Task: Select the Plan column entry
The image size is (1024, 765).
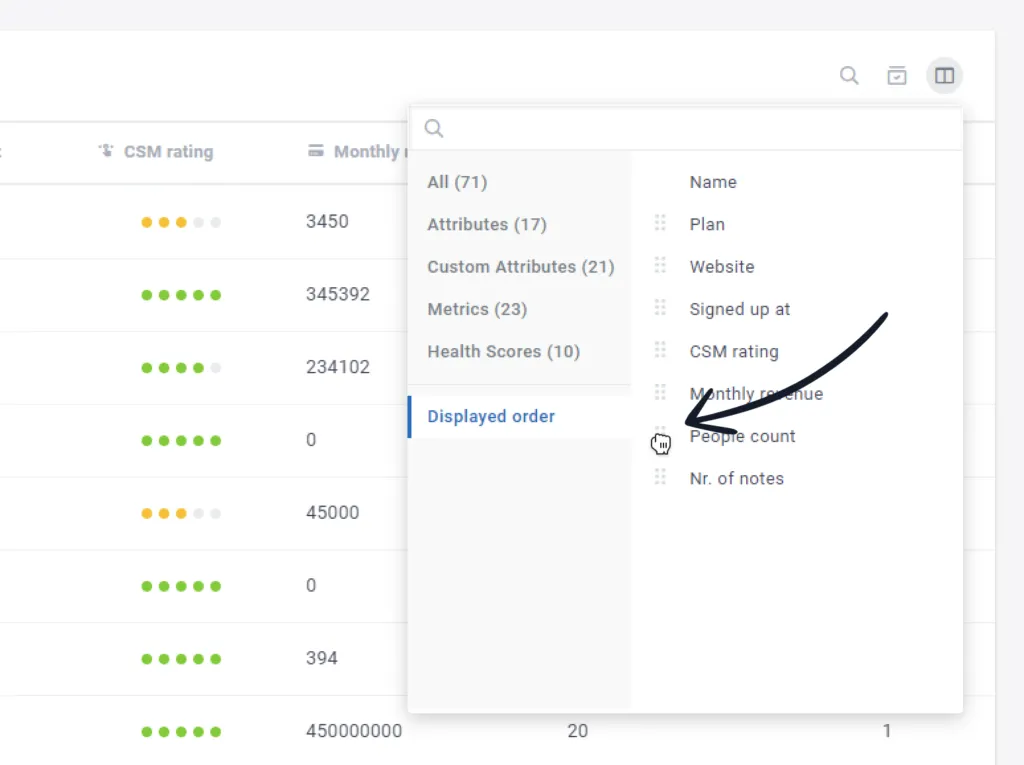Action: point(707,224)
